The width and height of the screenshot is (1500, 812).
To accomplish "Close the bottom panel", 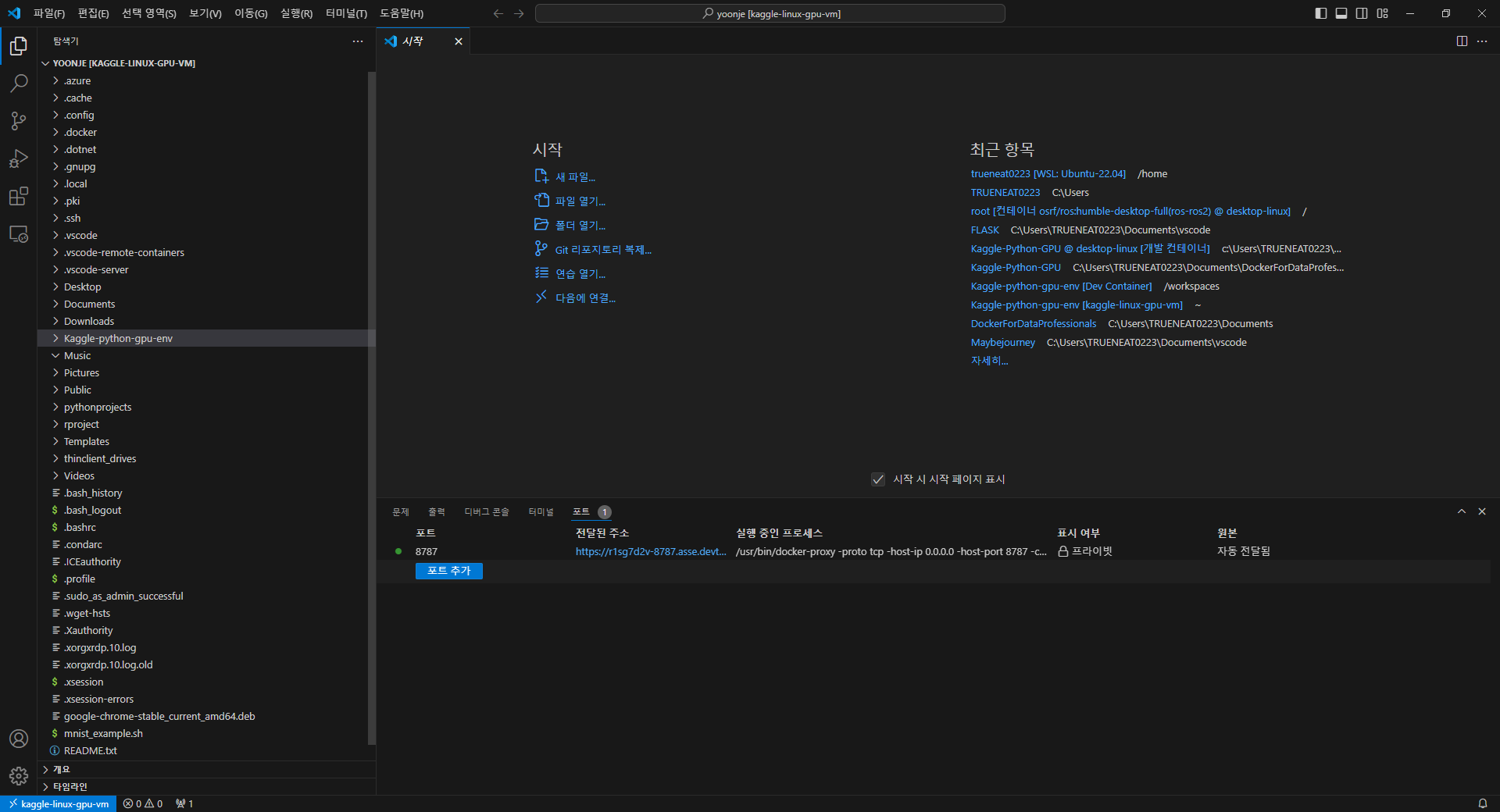I will pyautogui.click(x=1482, y=511).
